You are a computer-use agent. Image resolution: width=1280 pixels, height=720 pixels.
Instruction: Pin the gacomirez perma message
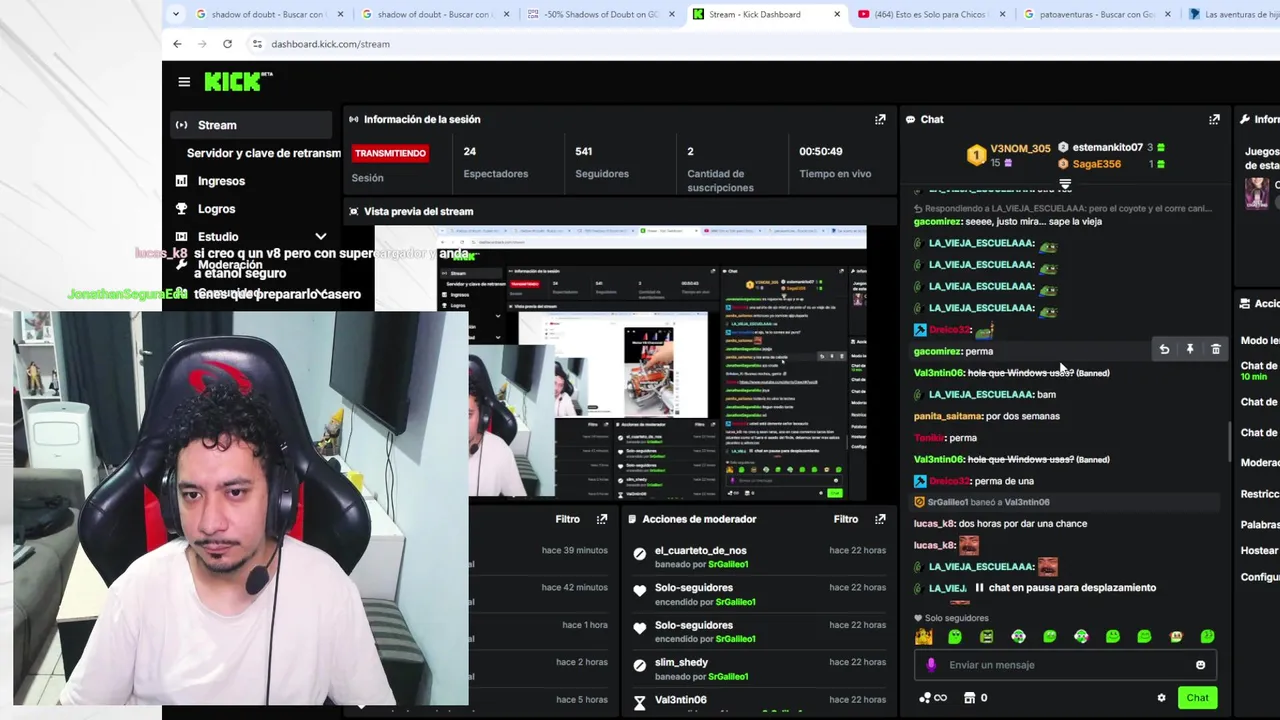[1190, 350]
